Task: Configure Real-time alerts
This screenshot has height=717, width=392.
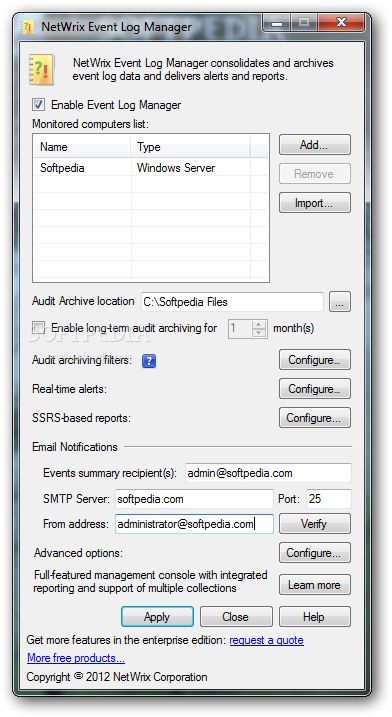Action: pos(315,389)
